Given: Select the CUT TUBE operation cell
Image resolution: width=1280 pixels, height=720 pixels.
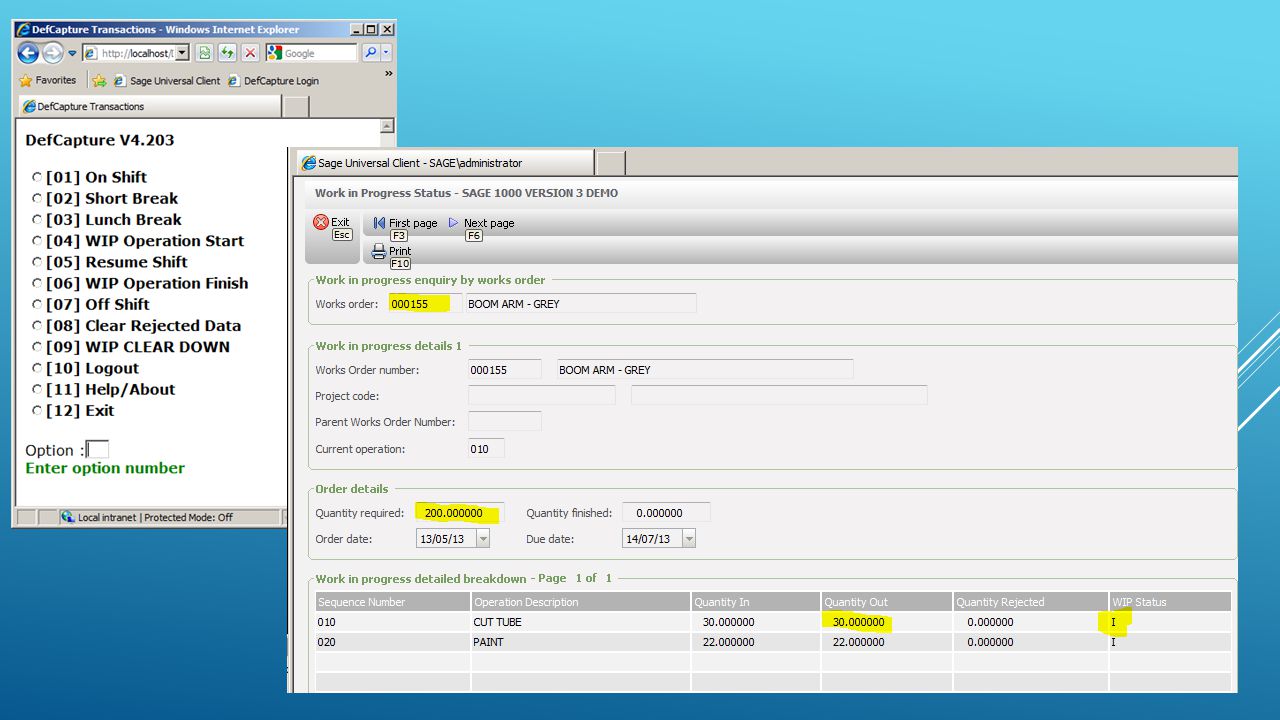Looking at the screenshot, I should pos(580,622).
